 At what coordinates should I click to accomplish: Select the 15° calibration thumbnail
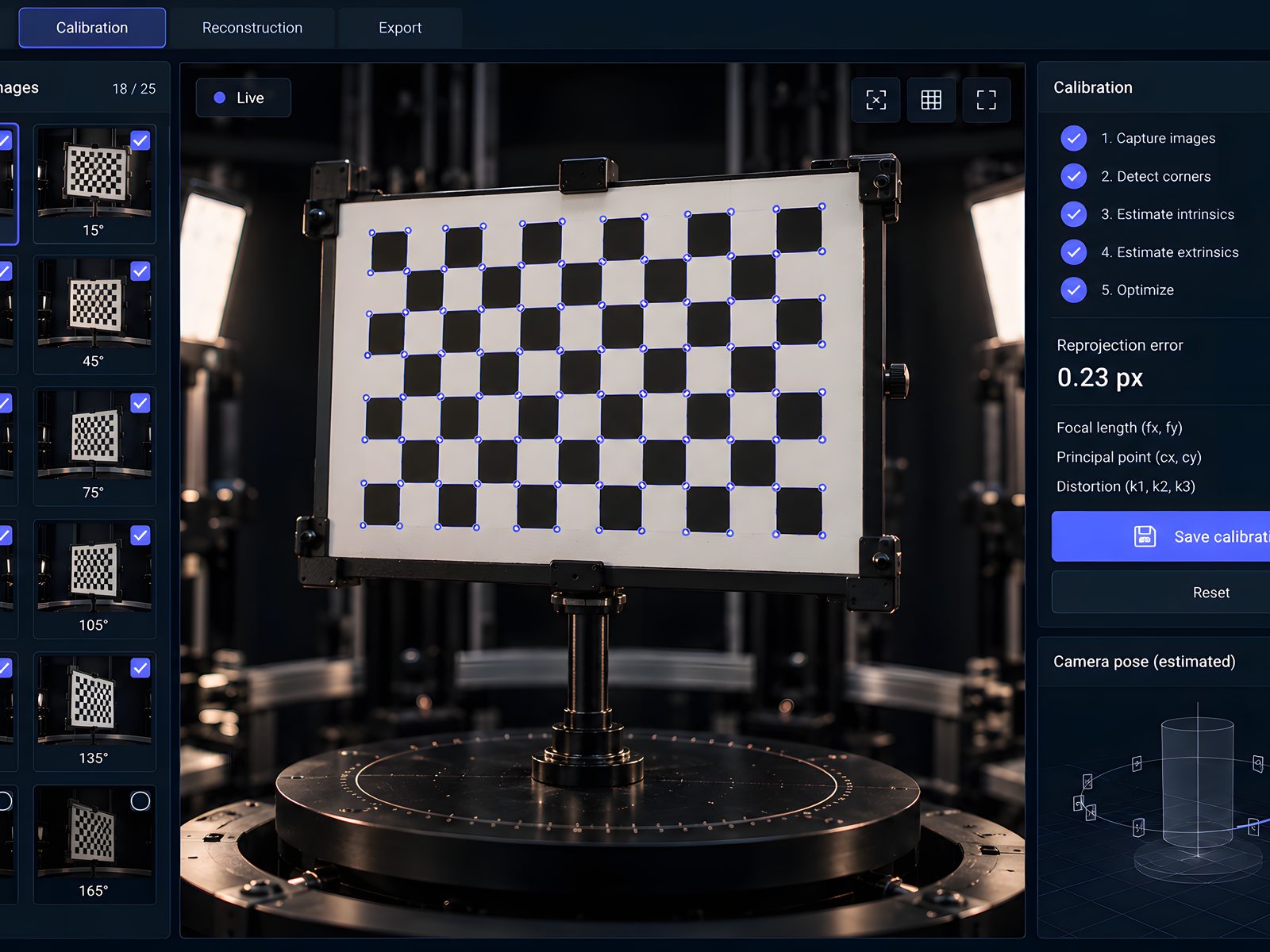coord(94,183)
